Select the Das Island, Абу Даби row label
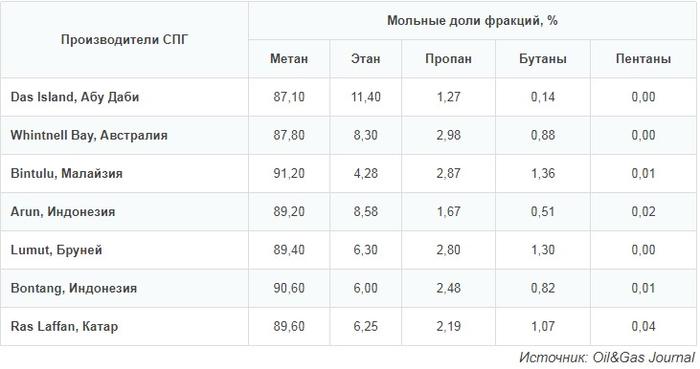Viewport: 700px width, 369px height. (x=75, y=97)
